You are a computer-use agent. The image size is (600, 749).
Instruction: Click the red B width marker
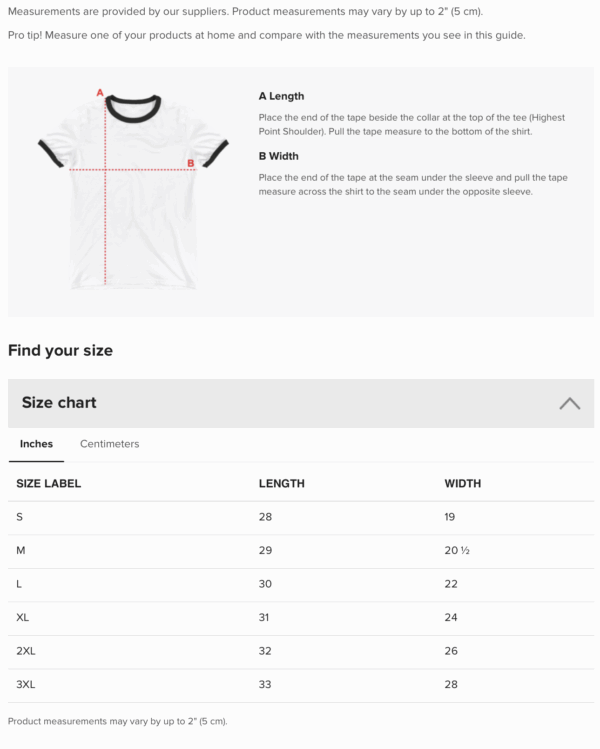pyautogui.click(x=190, y=163)
